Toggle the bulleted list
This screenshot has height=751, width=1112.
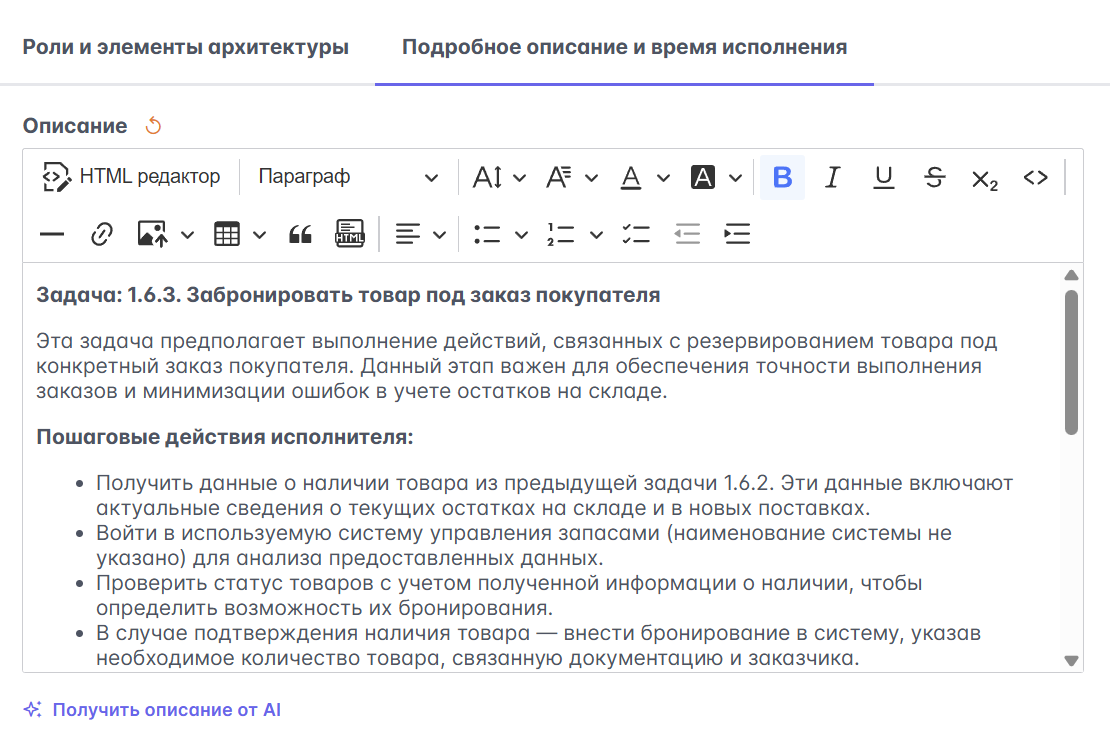tap(487, 234)
